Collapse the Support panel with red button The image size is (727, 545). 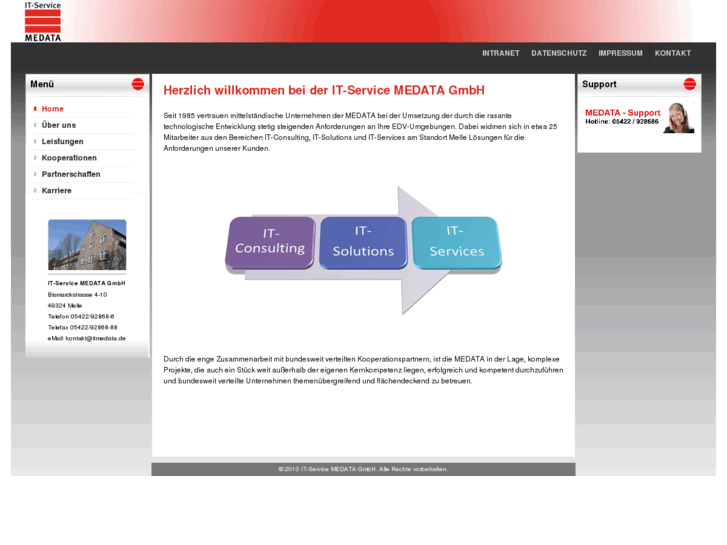pos(689,84)
